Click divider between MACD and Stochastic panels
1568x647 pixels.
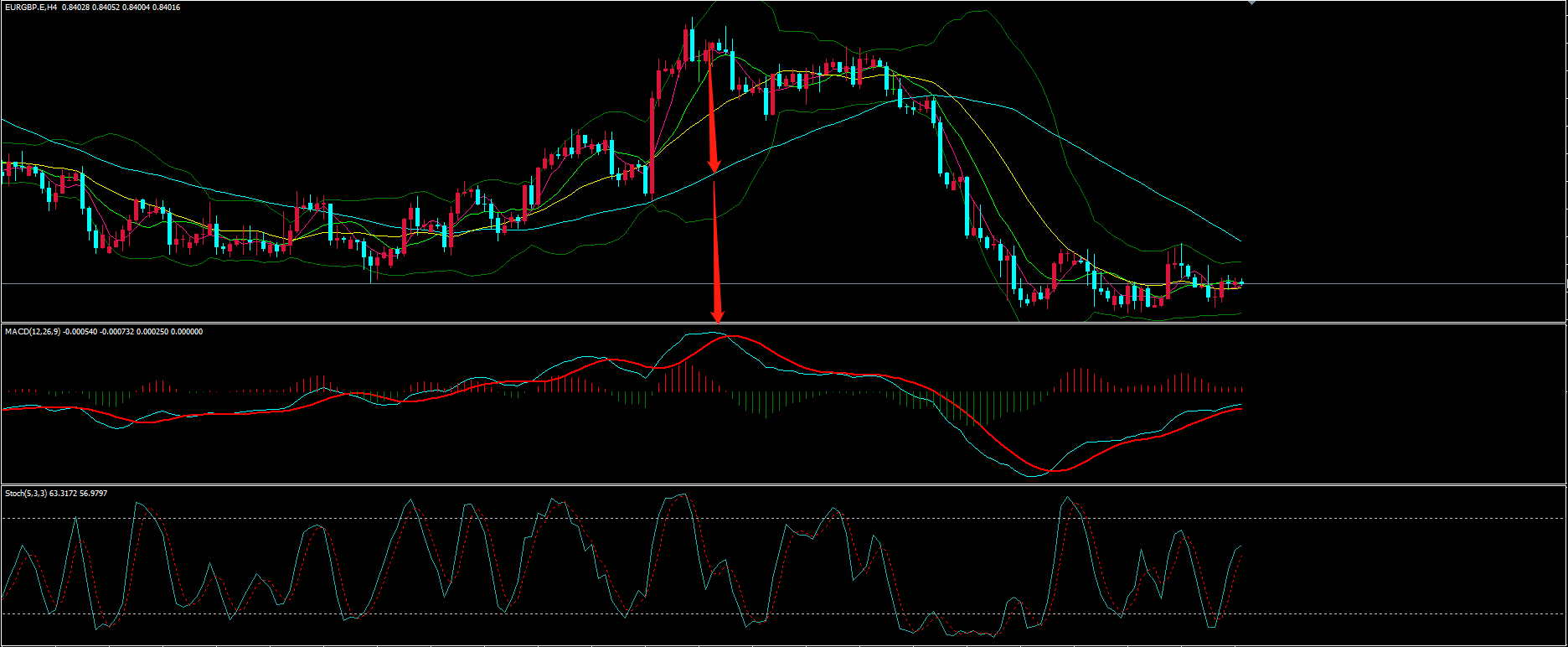click(x=784, y=485)
